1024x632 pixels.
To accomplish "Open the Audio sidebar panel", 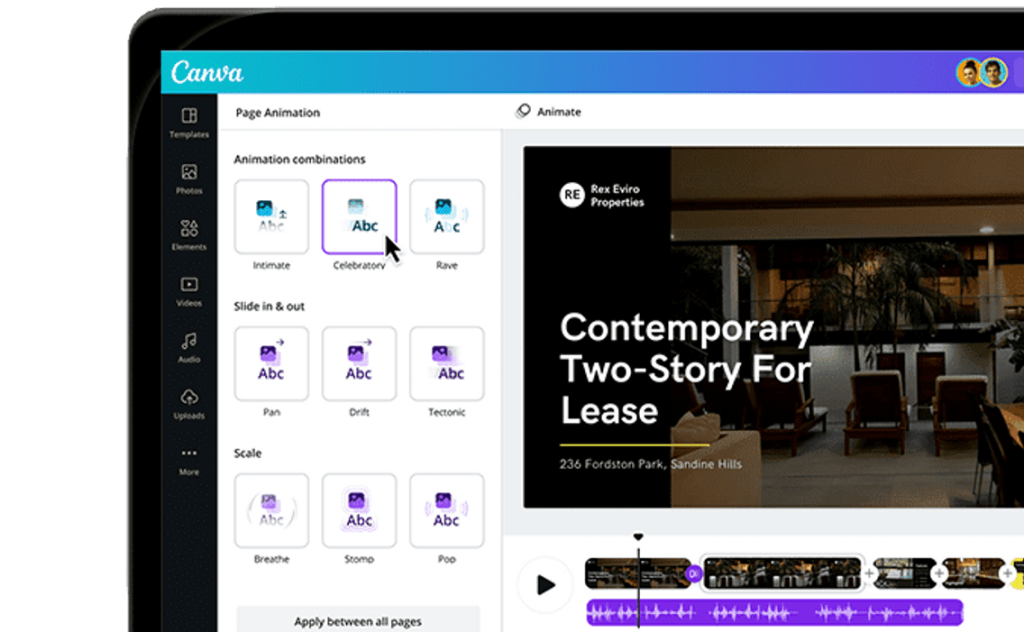I will [189, 347].
